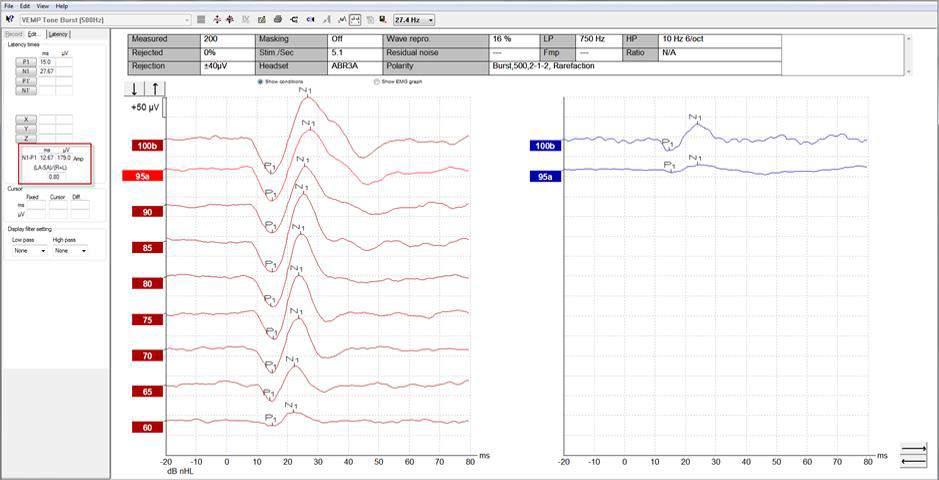
Task: Click the X marker button
Action: (x=26, y=119)
